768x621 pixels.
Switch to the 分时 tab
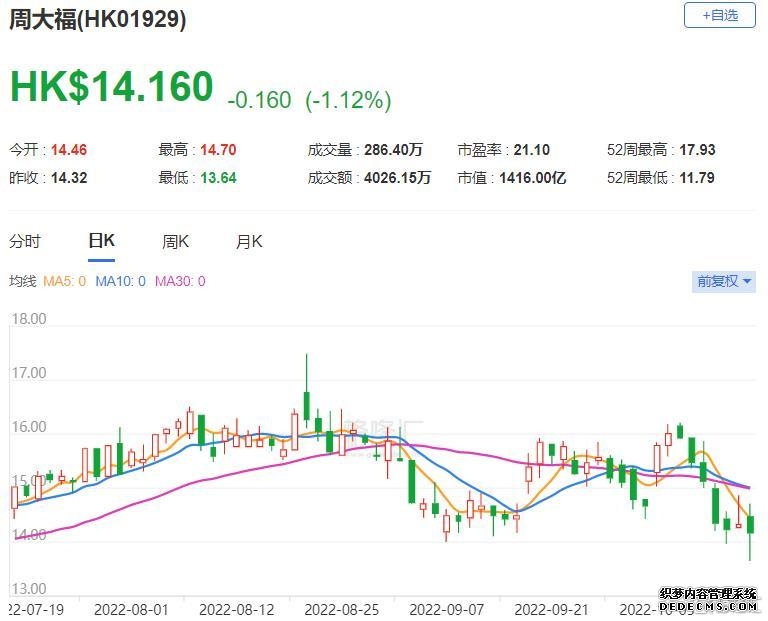[x=25, y=241]
